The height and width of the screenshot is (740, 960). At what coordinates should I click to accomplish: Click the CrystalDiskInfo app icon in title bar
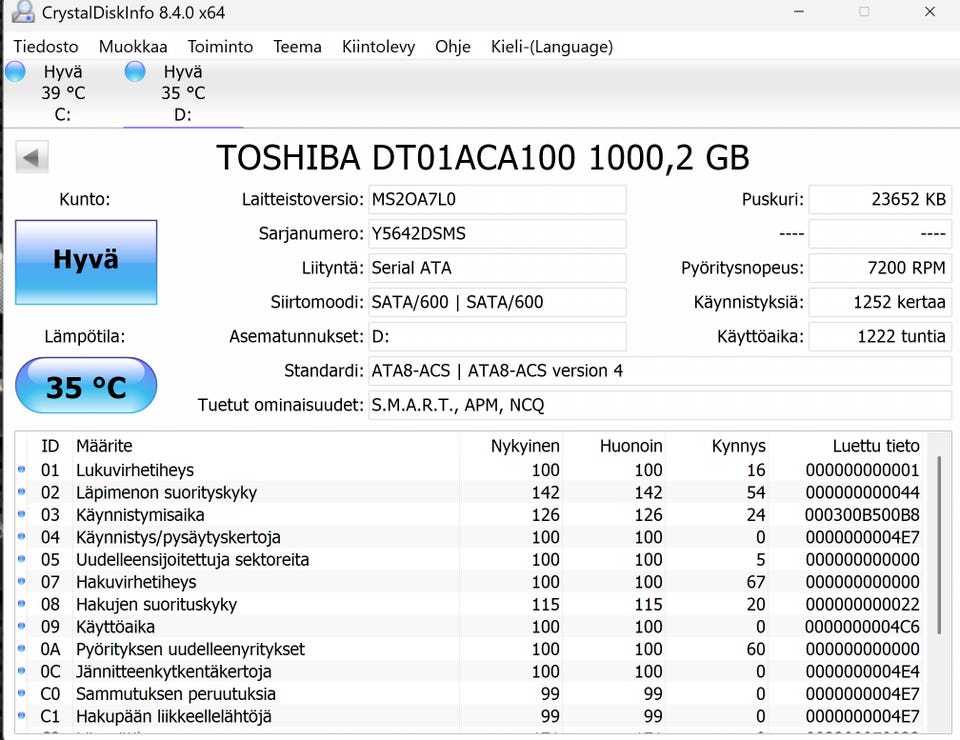tap(22, 13)
